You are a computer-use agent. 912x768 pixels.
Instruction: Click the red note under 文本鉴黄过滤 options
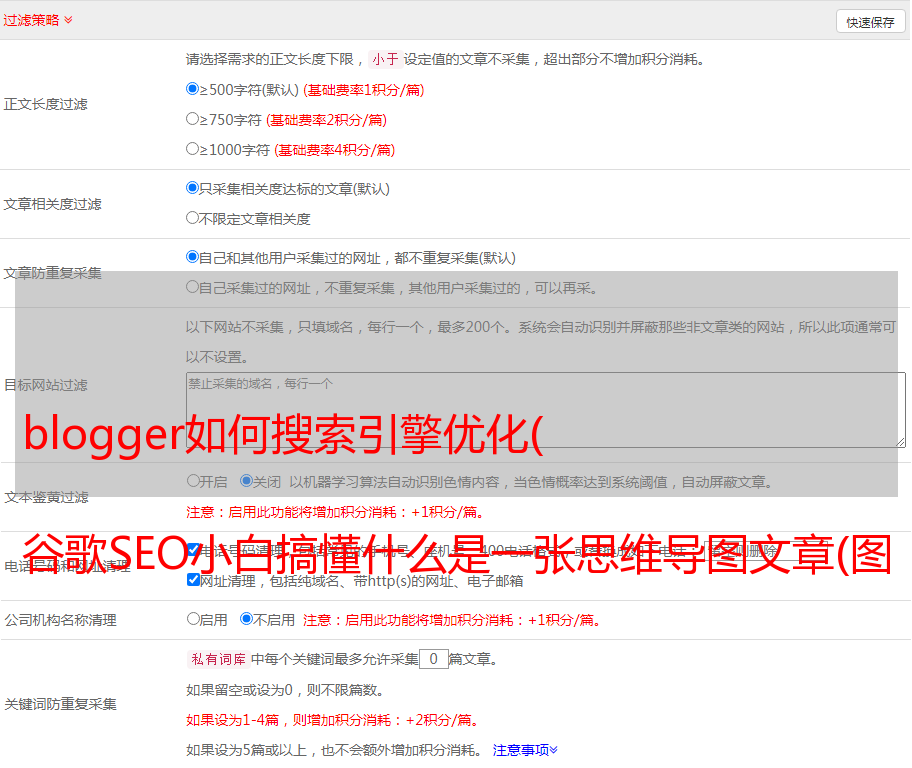click(x=335, y=513)
